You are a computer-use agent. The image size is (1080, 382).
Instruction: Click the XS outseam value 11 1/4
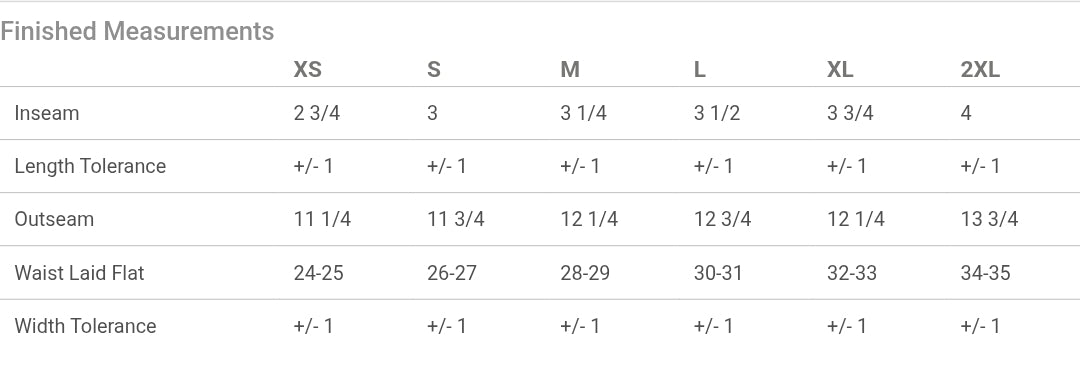click(322, 219)
